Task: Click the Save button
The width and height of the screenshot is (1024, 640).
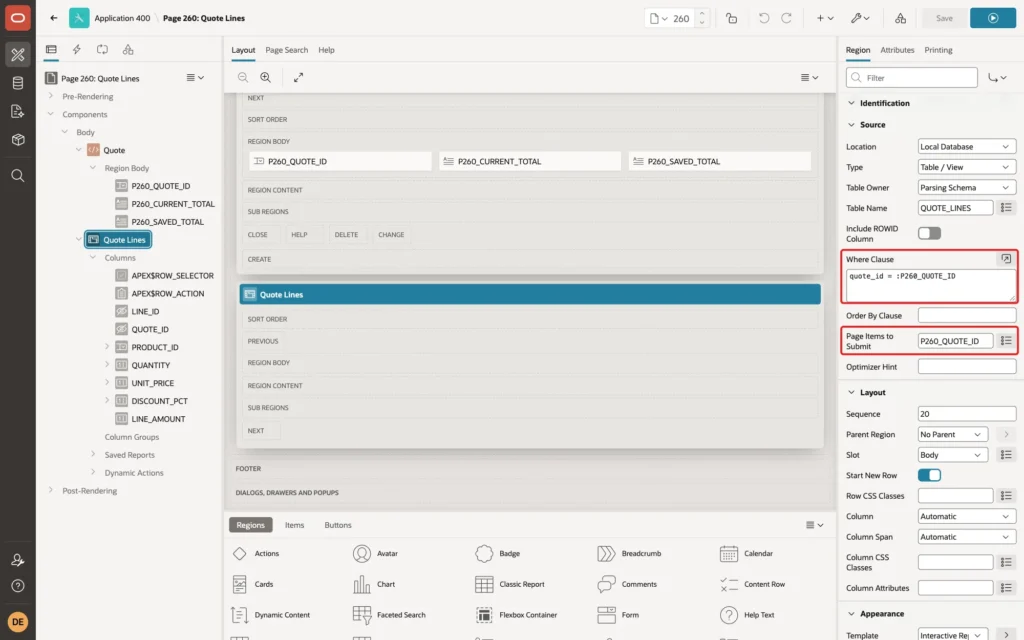Action: click(944, 18)
